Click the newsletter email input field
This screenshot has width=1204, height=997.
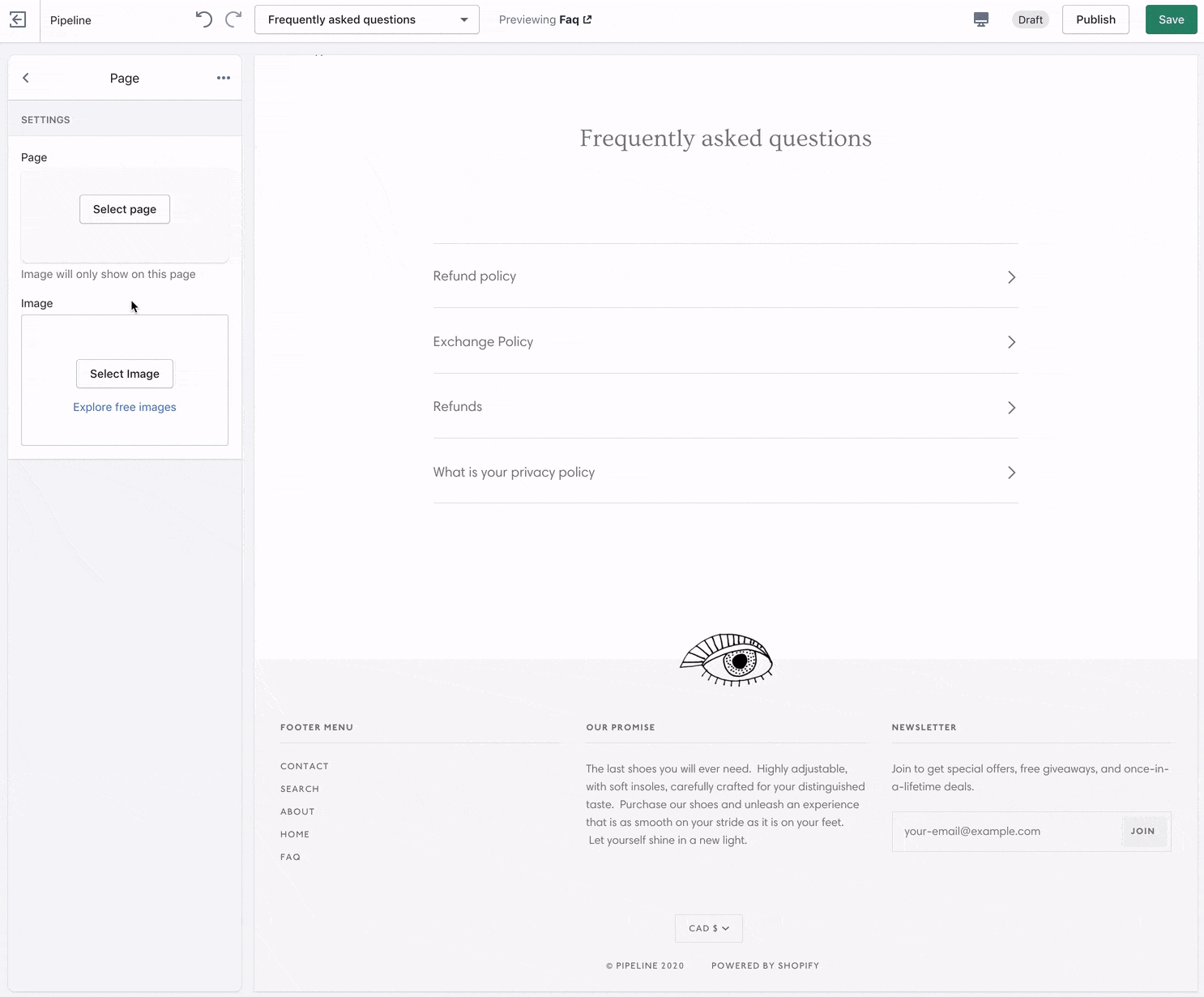pos(1006,831)
